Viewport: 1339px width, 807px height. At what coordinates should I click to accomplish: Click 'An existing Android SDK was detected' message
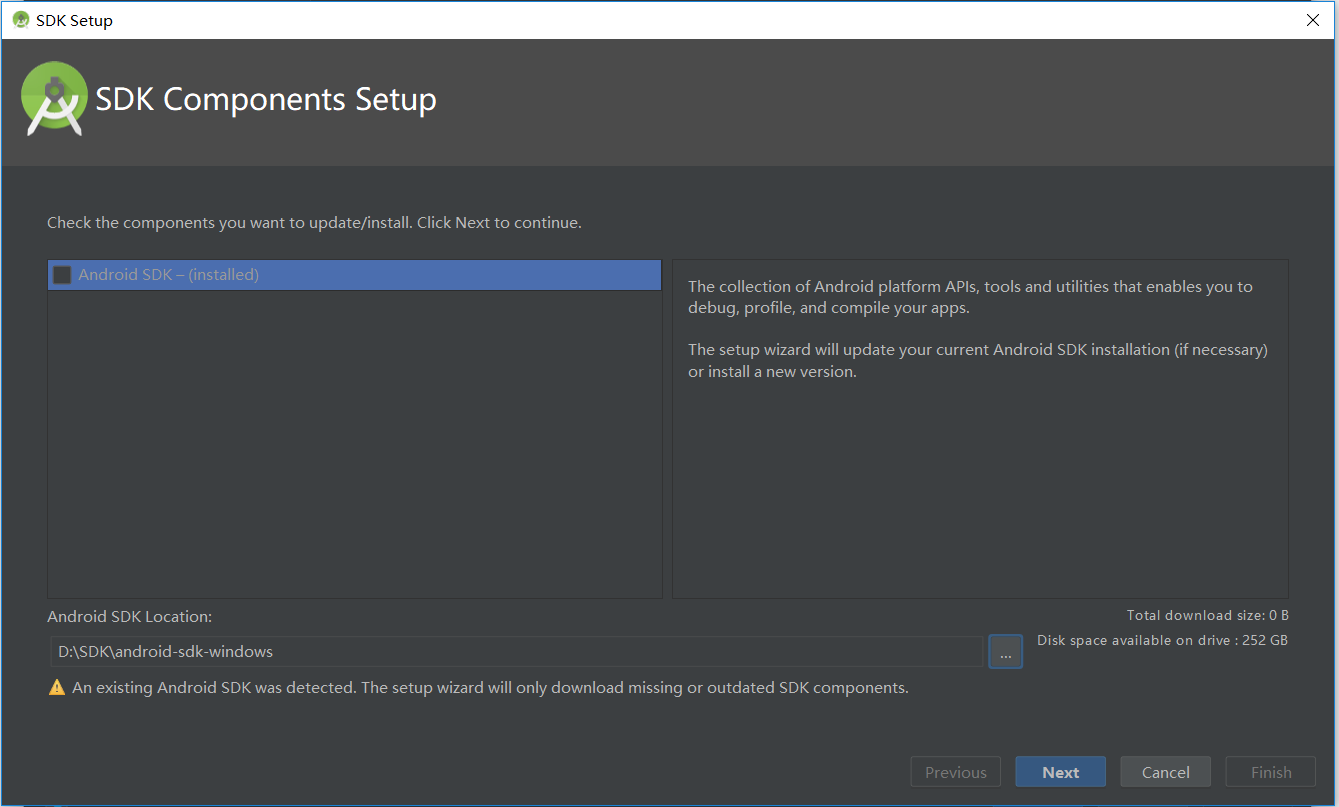(490, 688)
